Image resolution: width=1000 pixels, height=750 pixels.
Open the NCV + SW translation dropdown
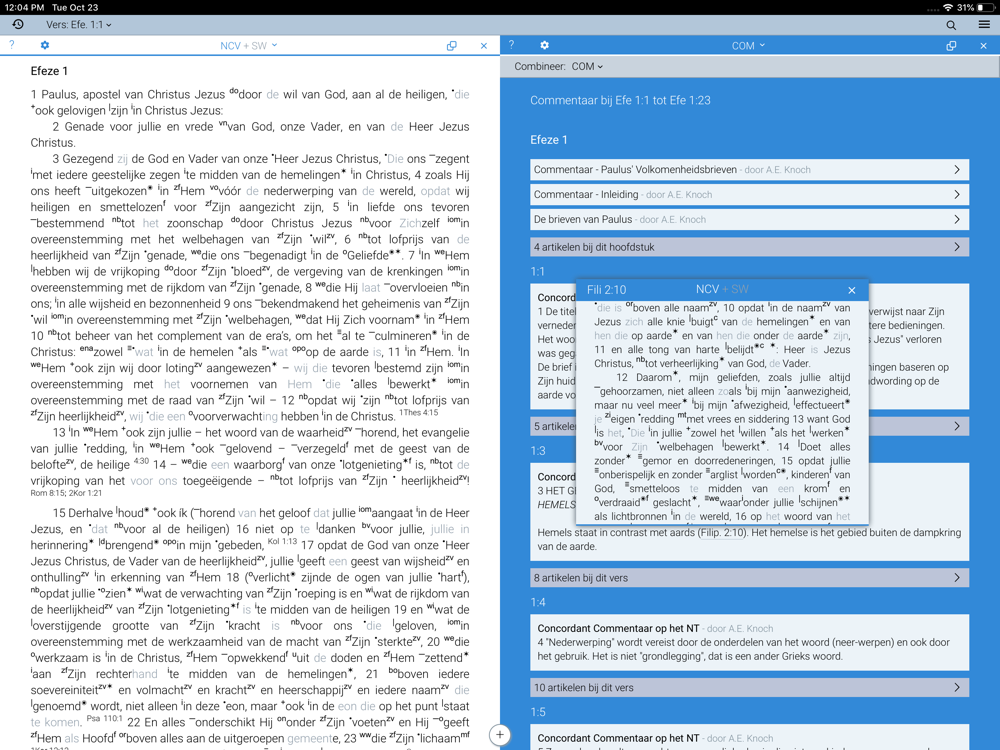click(x=249, y=46)
